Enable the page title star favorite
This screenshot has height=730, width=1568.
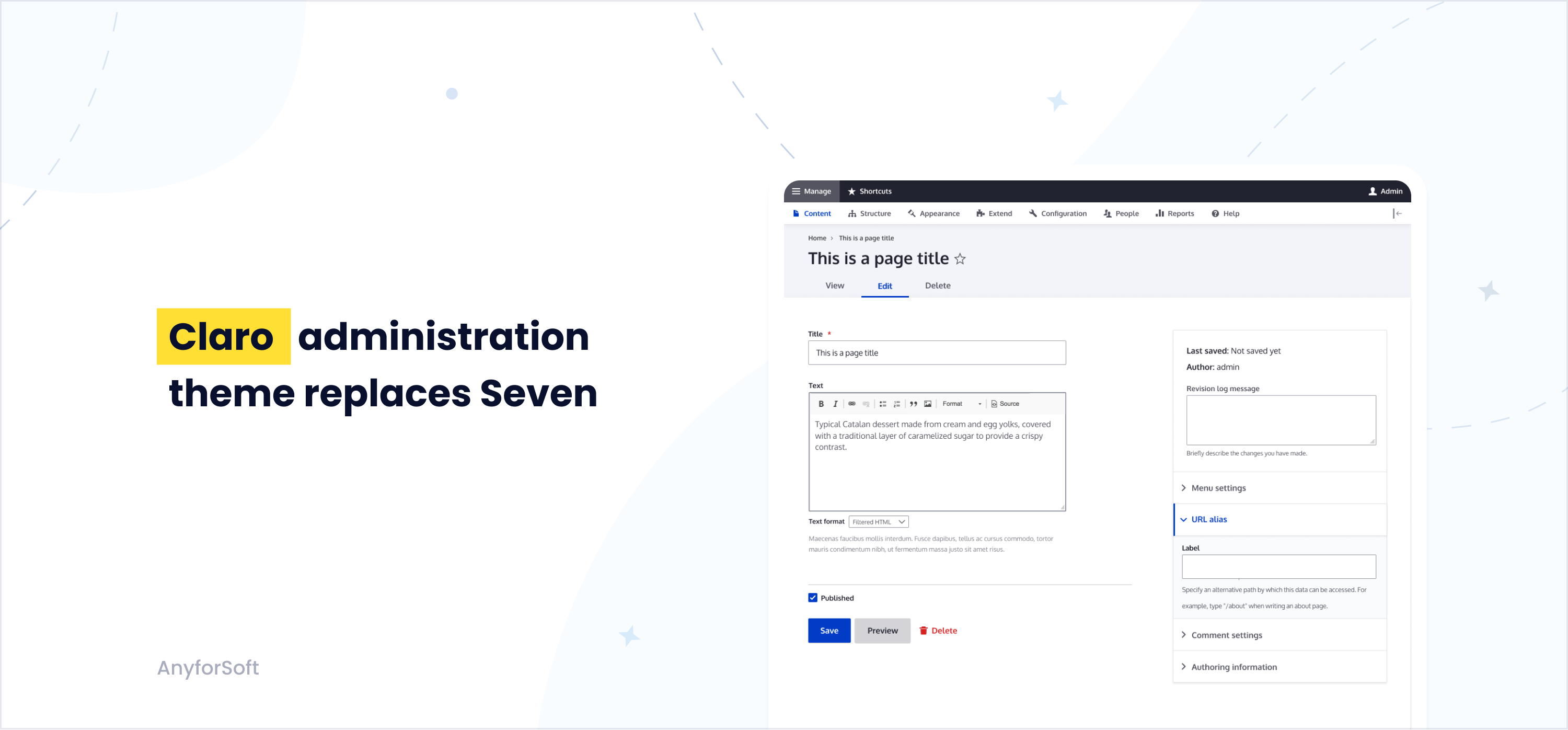(960, 258)
